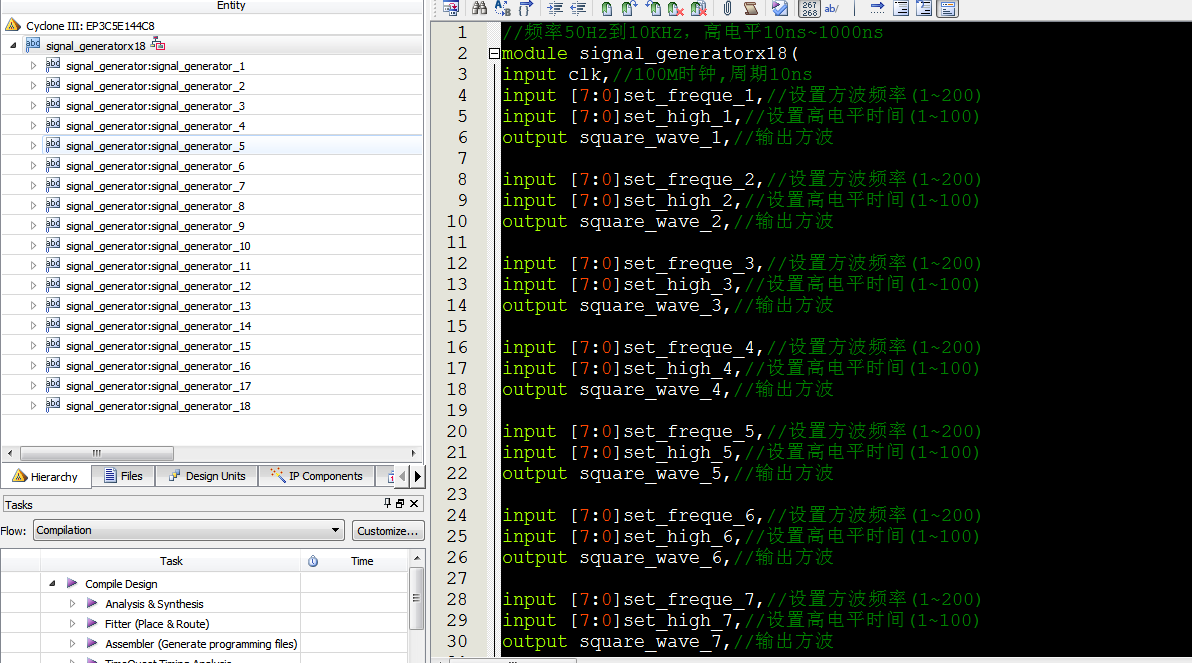1192x663 pixels.
Task: Select signal_generator_3 entity row
Action: coord(212,106)
